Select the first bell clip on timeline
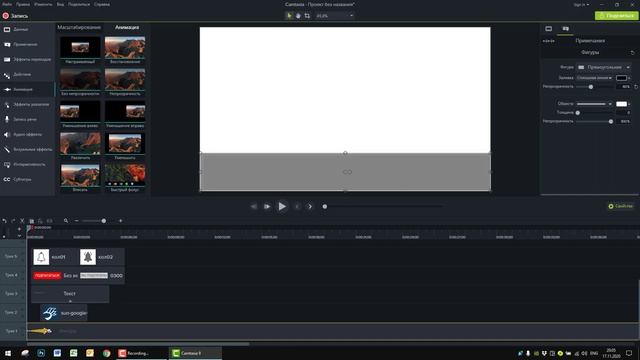The image size is (640, 360). [x=54, y=257]
